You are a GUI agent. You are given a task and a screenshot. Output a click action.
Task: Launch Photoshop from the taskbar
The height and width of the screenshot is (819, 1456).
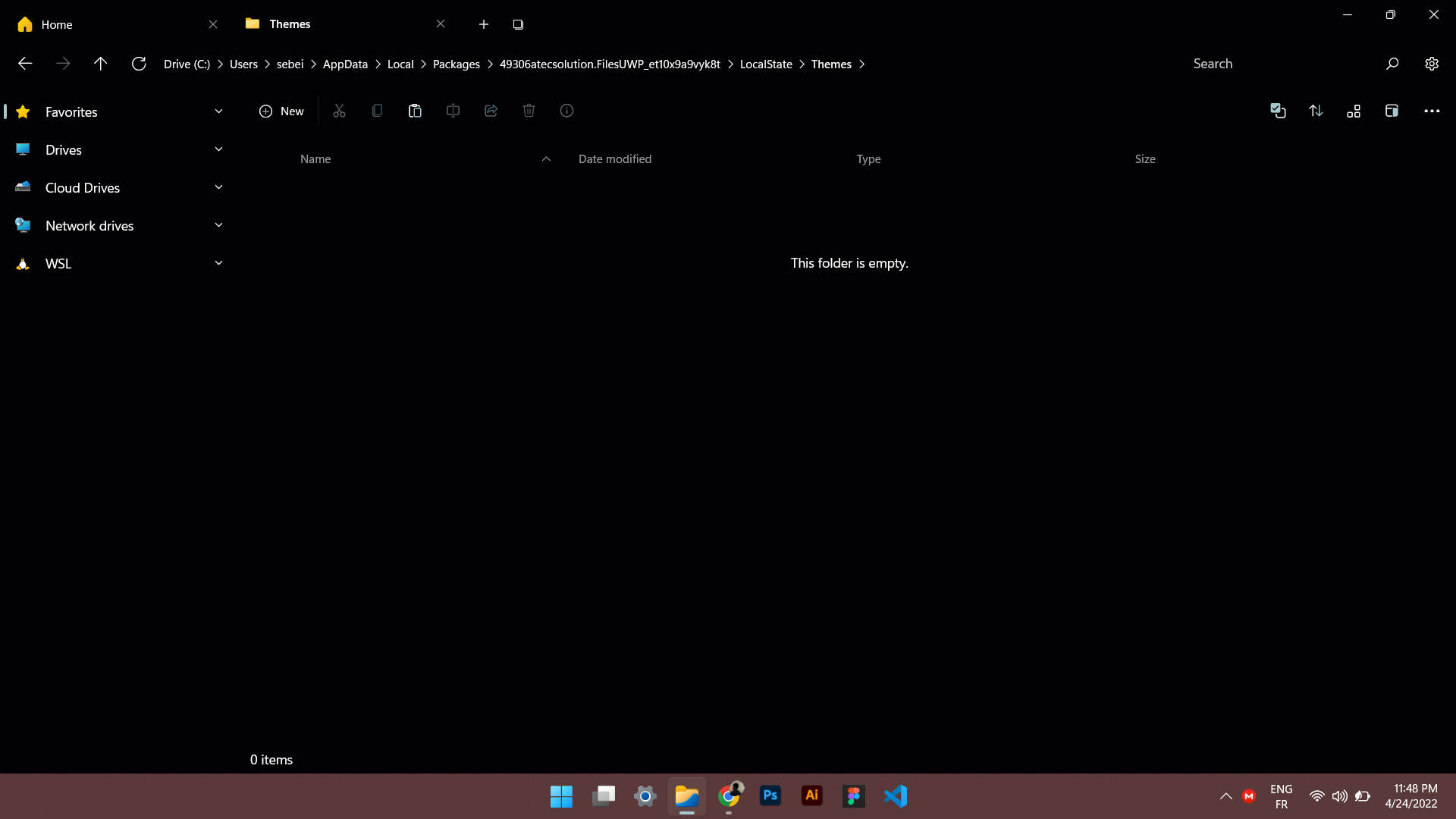tap(770, 795)
